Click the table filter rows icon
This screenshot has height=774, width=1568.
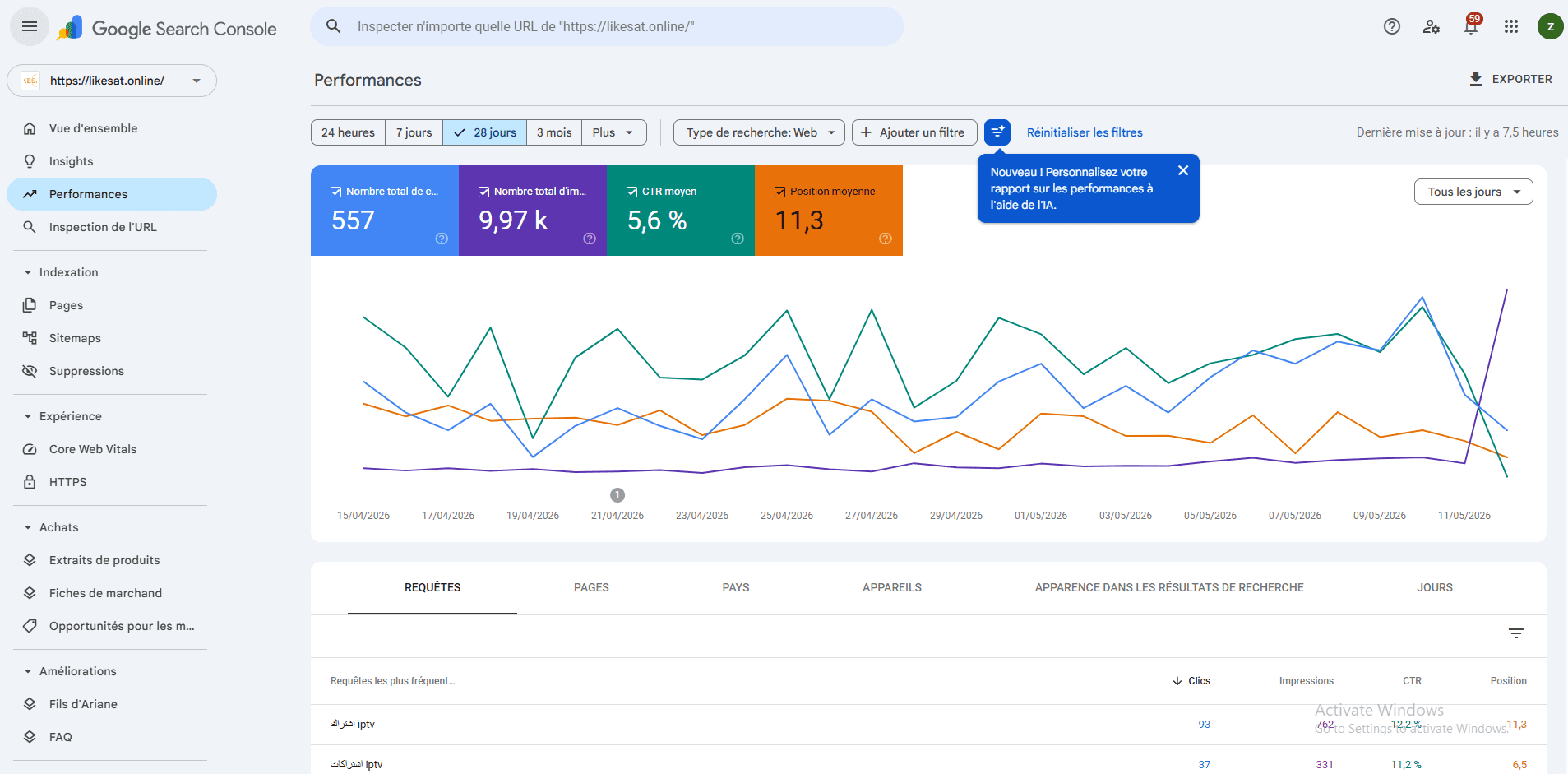[x=1516, y=633]
